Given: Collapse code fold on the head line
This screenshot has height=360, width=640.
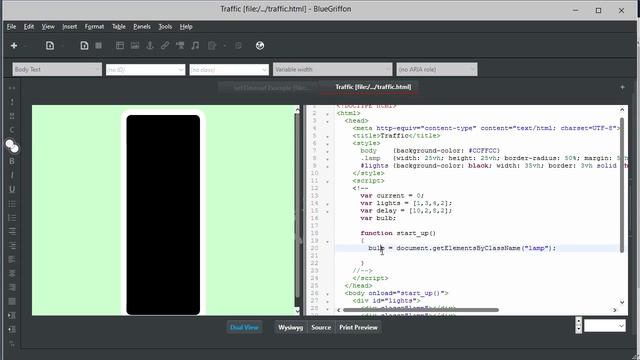Looking at the screenshot, I should [327, 121].
